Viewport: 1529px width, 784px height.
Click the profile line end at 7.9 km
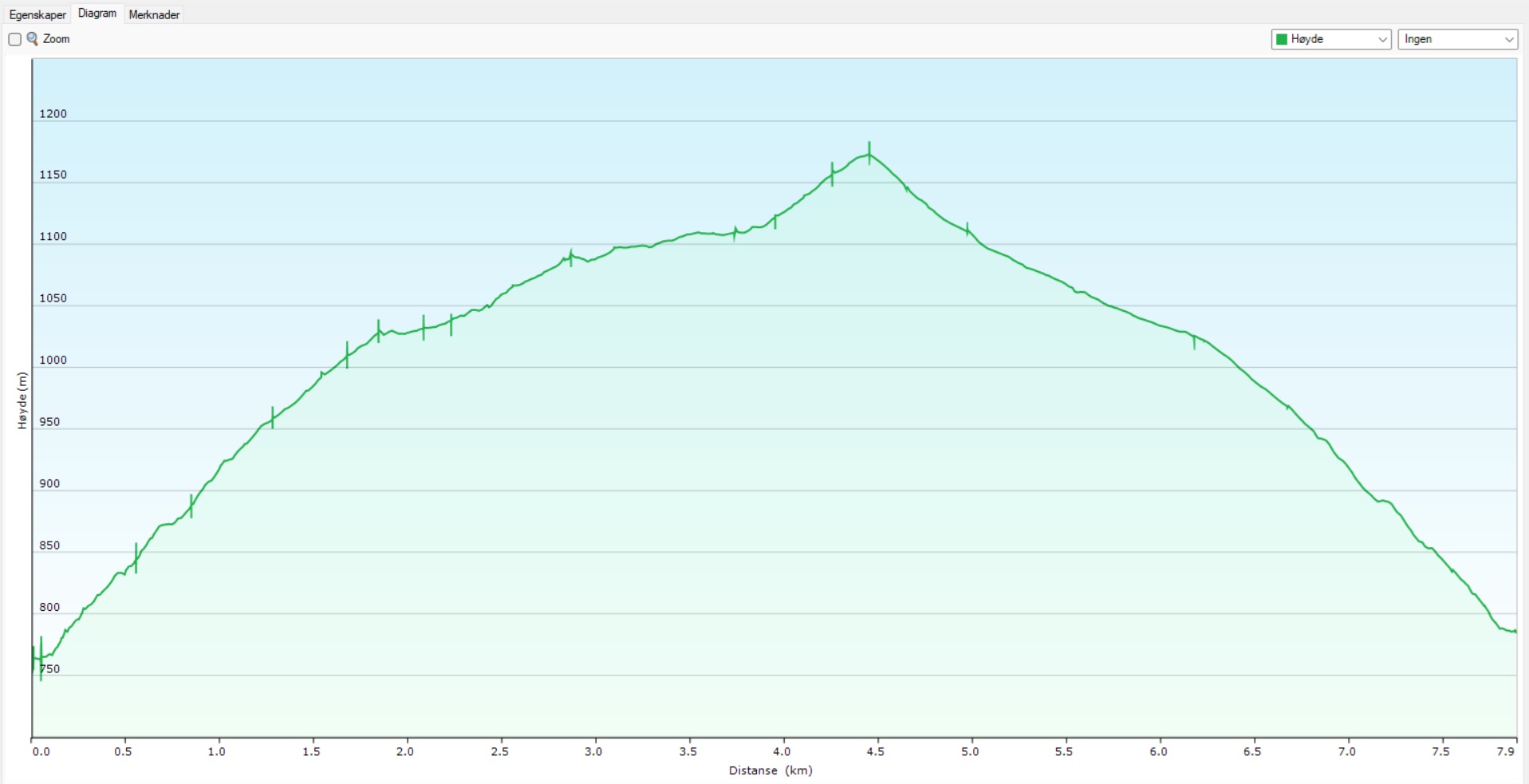tap(1514, 631)
